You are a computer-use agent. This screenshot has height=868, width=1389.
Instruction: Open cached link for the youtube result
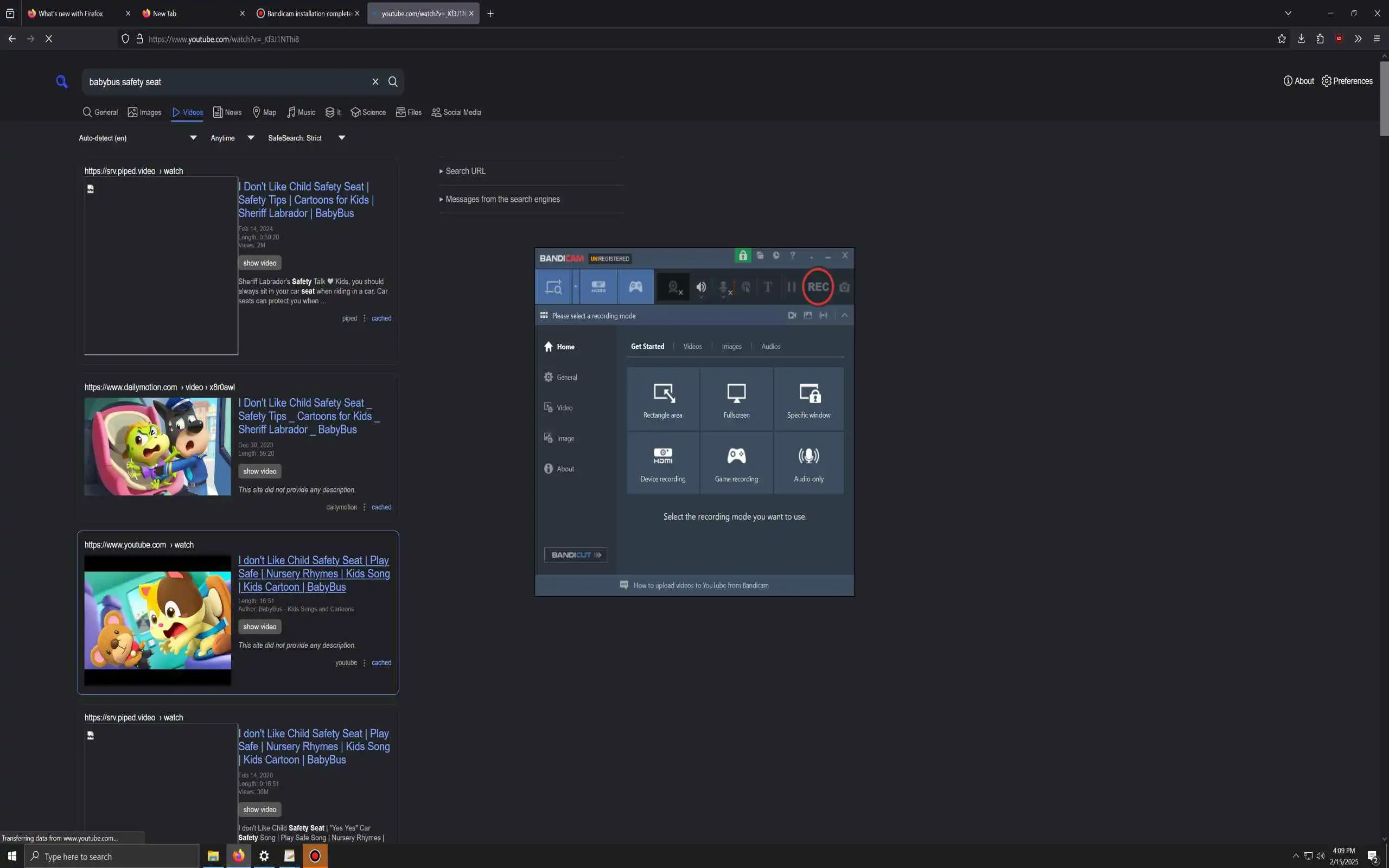[381, 662]
